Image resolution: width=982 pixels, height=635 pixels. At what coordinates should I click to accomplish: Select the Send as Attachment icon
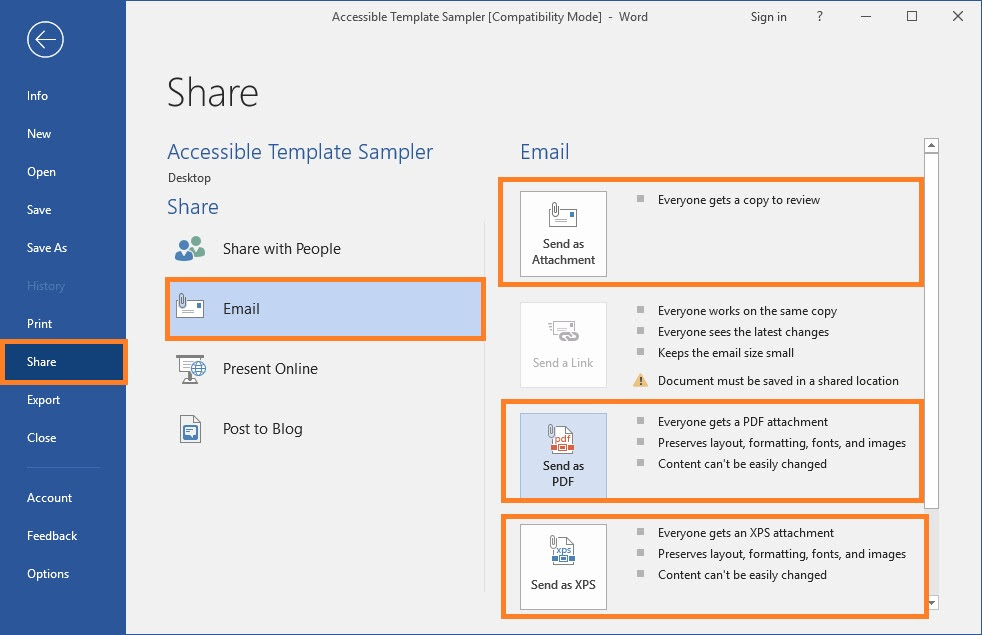click(x=562, y=233)
